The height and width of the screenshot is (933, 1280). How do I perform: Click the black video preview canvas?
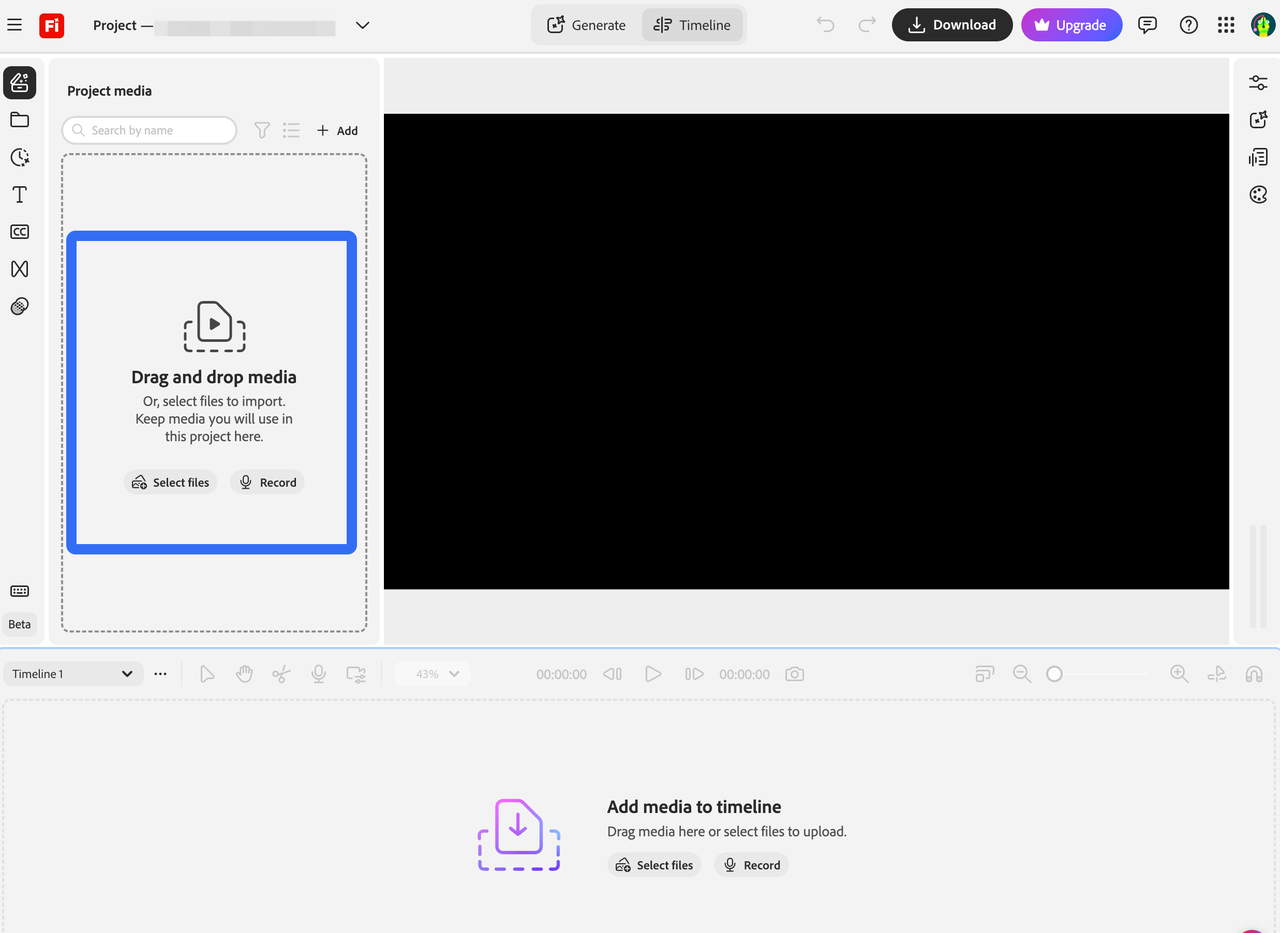[806, 351]
